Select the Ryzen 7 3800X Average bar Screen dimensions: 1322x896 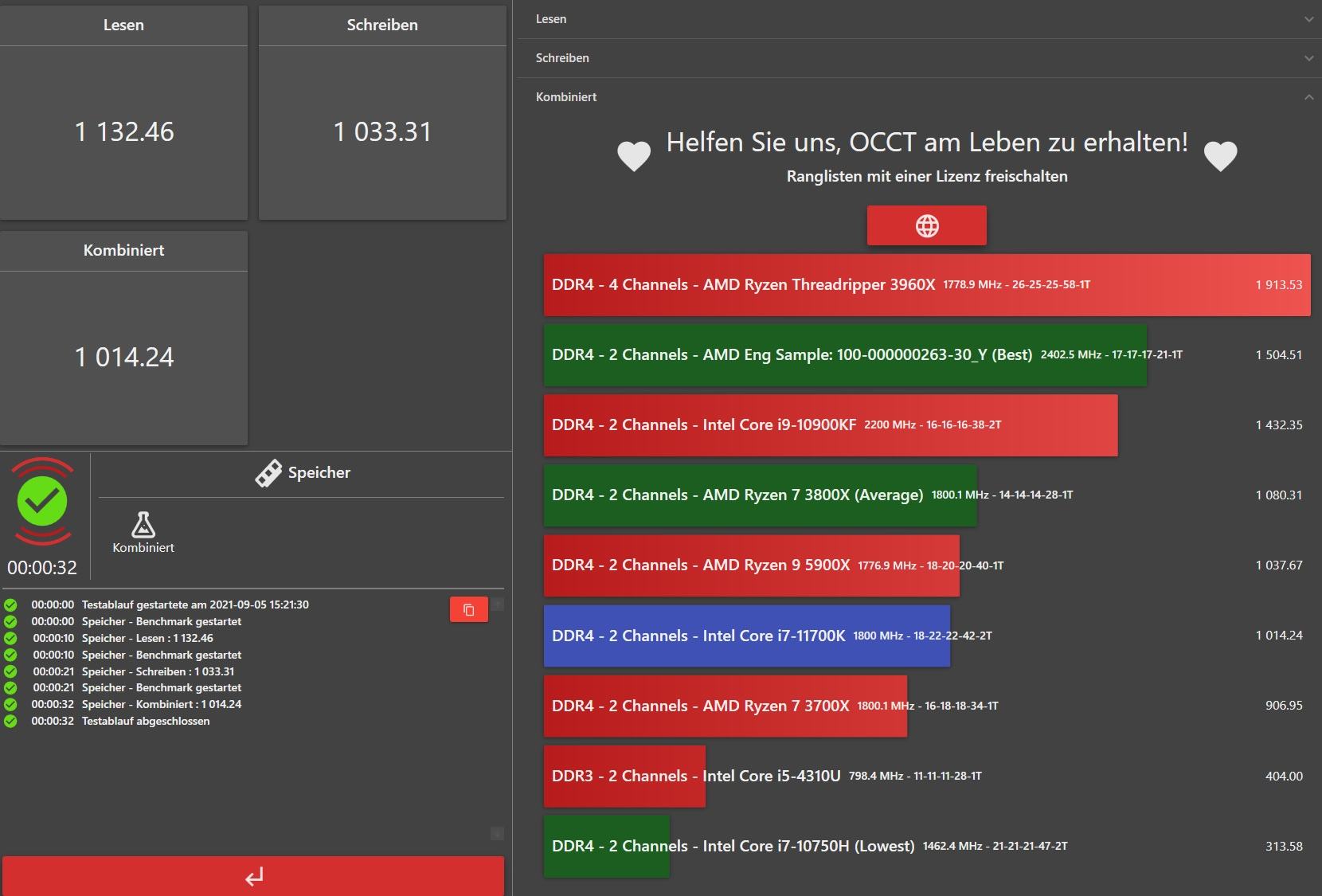[761, 495]
